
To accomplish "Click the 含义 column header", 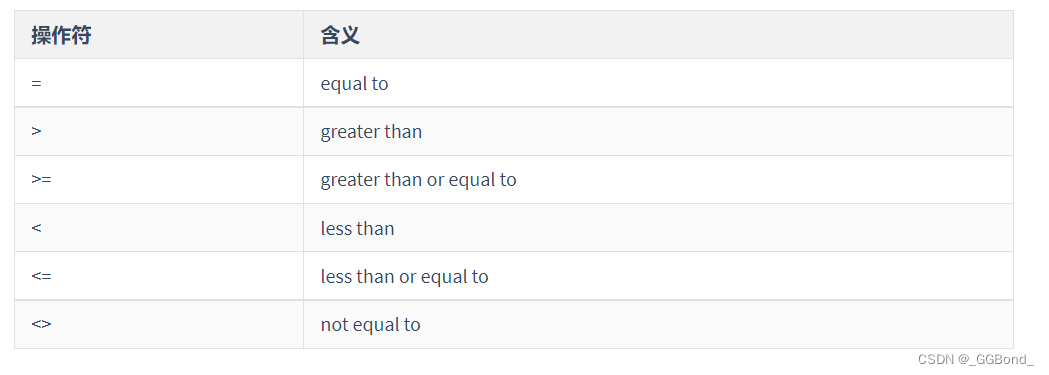I will coord(340,35).
